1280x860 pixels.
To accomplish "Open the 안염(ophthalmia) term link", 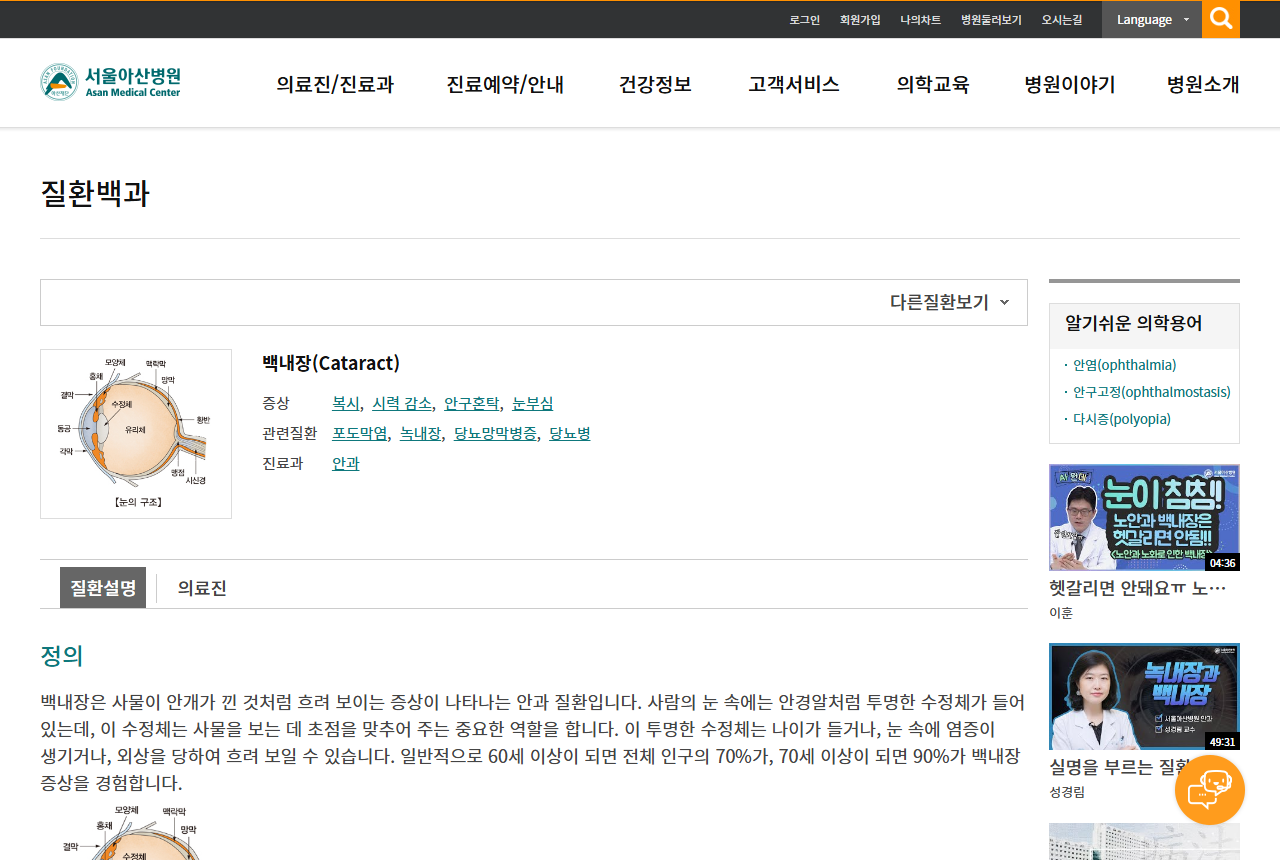I will (1125, 365).
